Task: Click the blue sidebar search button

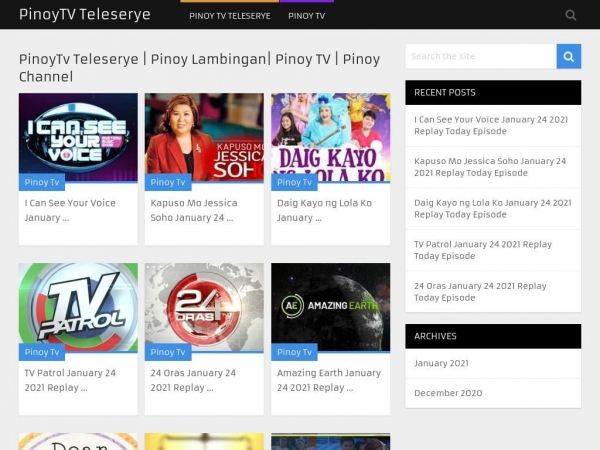Action: point(569,57)
